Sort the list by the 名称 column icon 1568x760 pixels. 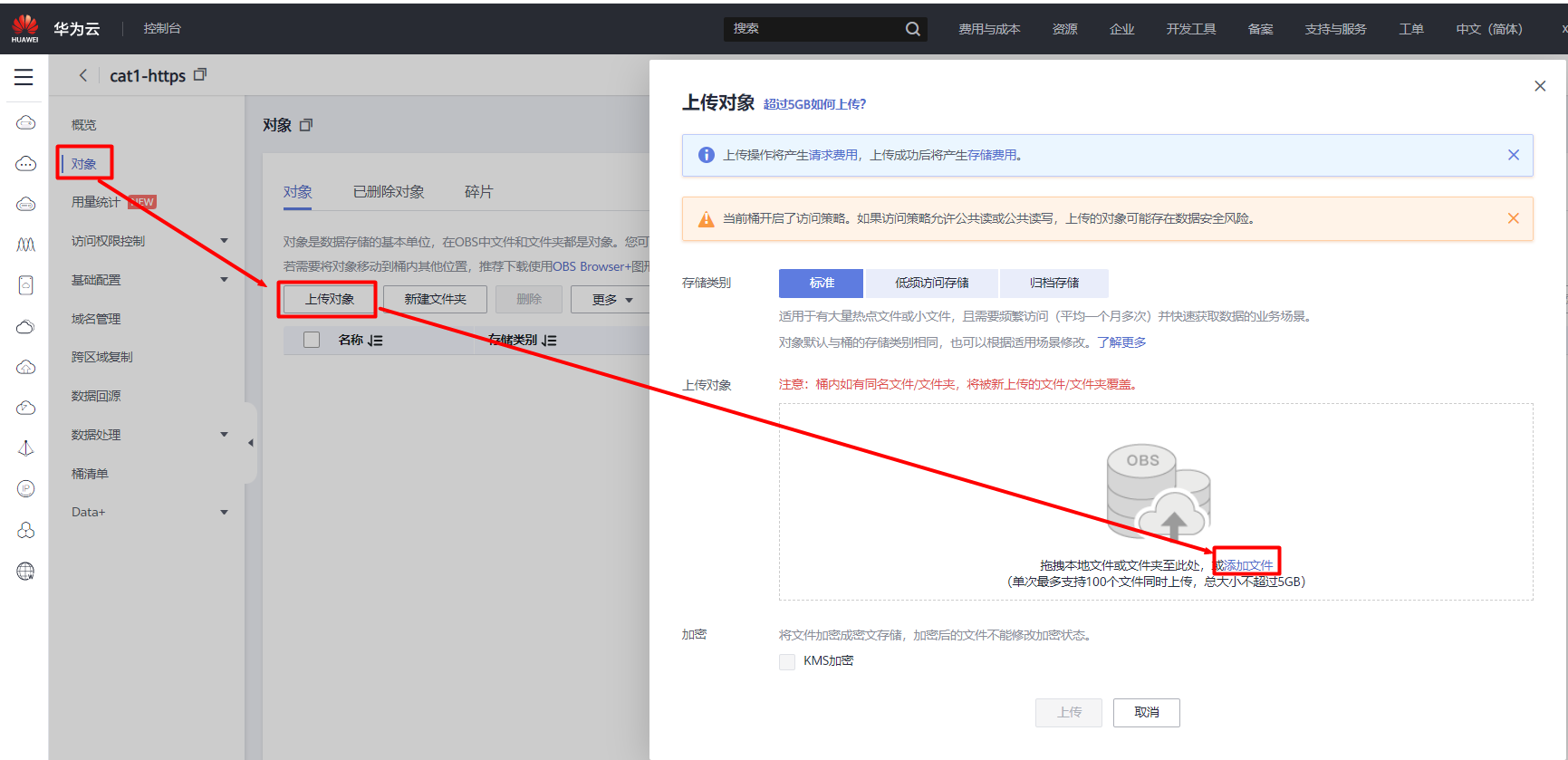point(375,341)
